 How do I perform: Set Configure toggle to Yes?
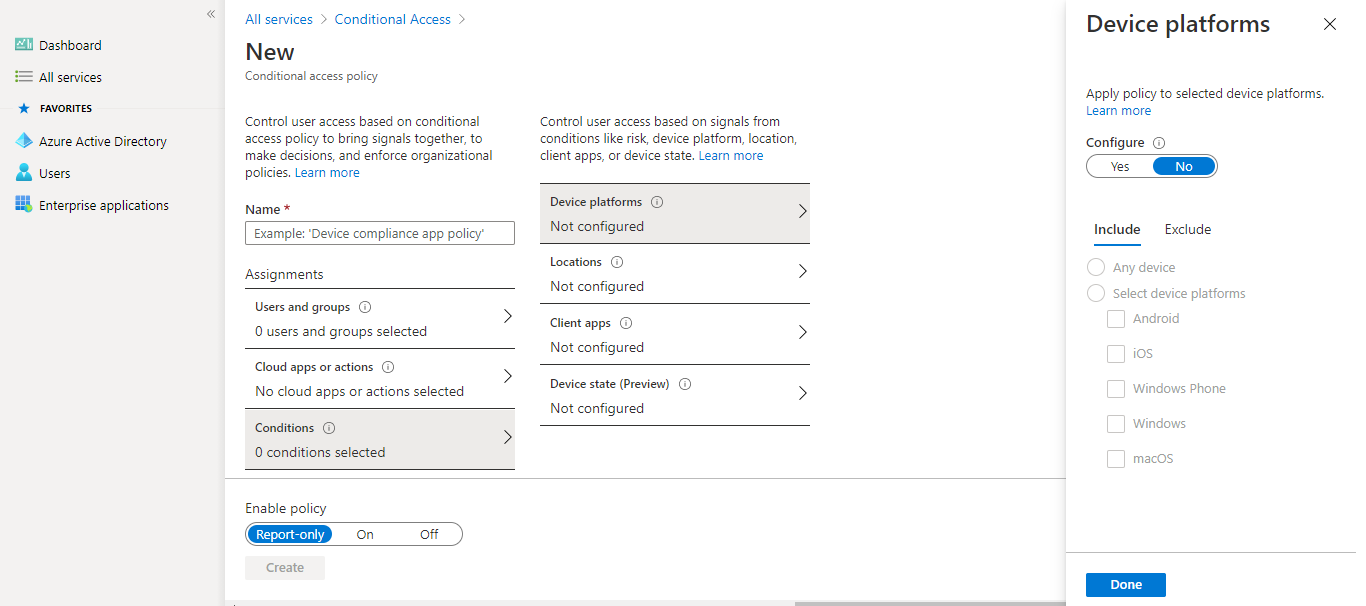pyautogui.click(x=1120, y=167)
